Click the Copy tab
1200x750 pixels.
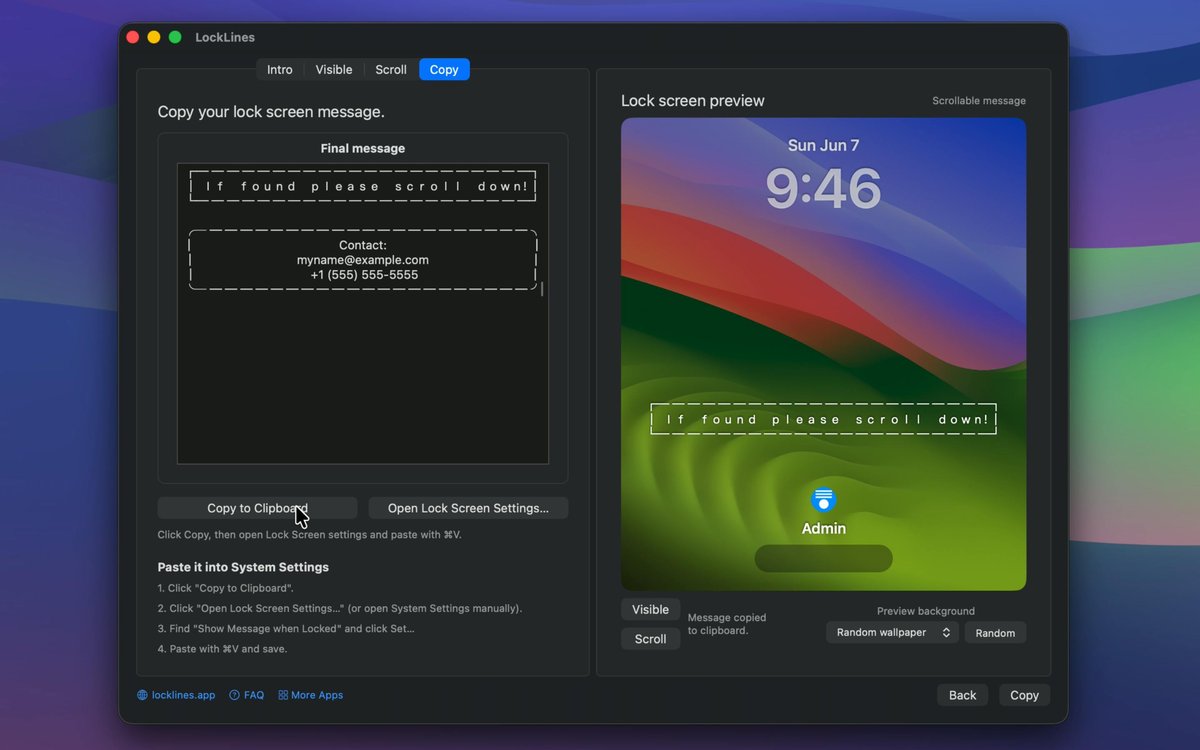point(444,69)
